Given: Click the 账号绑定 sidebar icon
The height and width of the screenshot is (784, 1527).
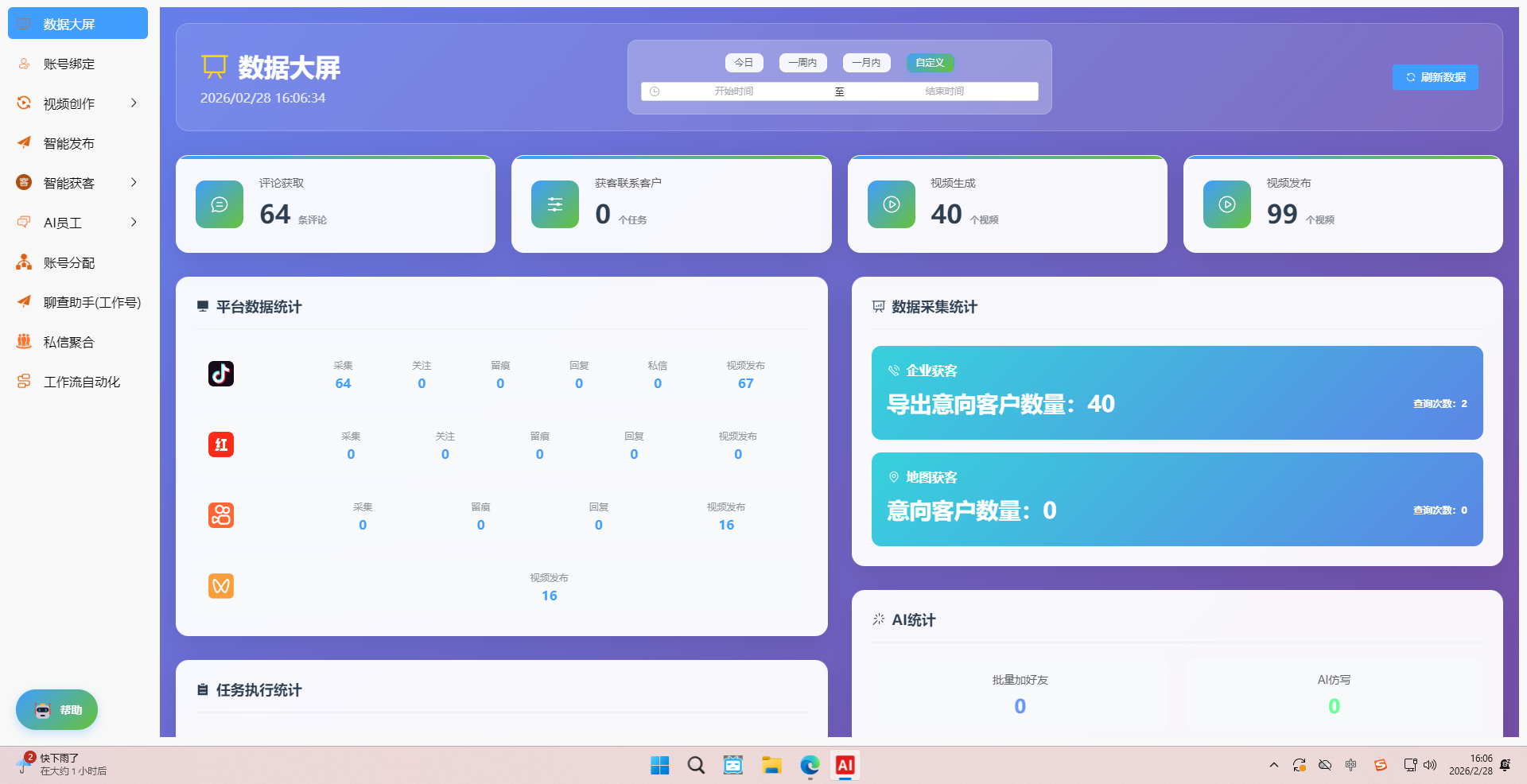Looking at the screenshot, I should coord(24,64).
